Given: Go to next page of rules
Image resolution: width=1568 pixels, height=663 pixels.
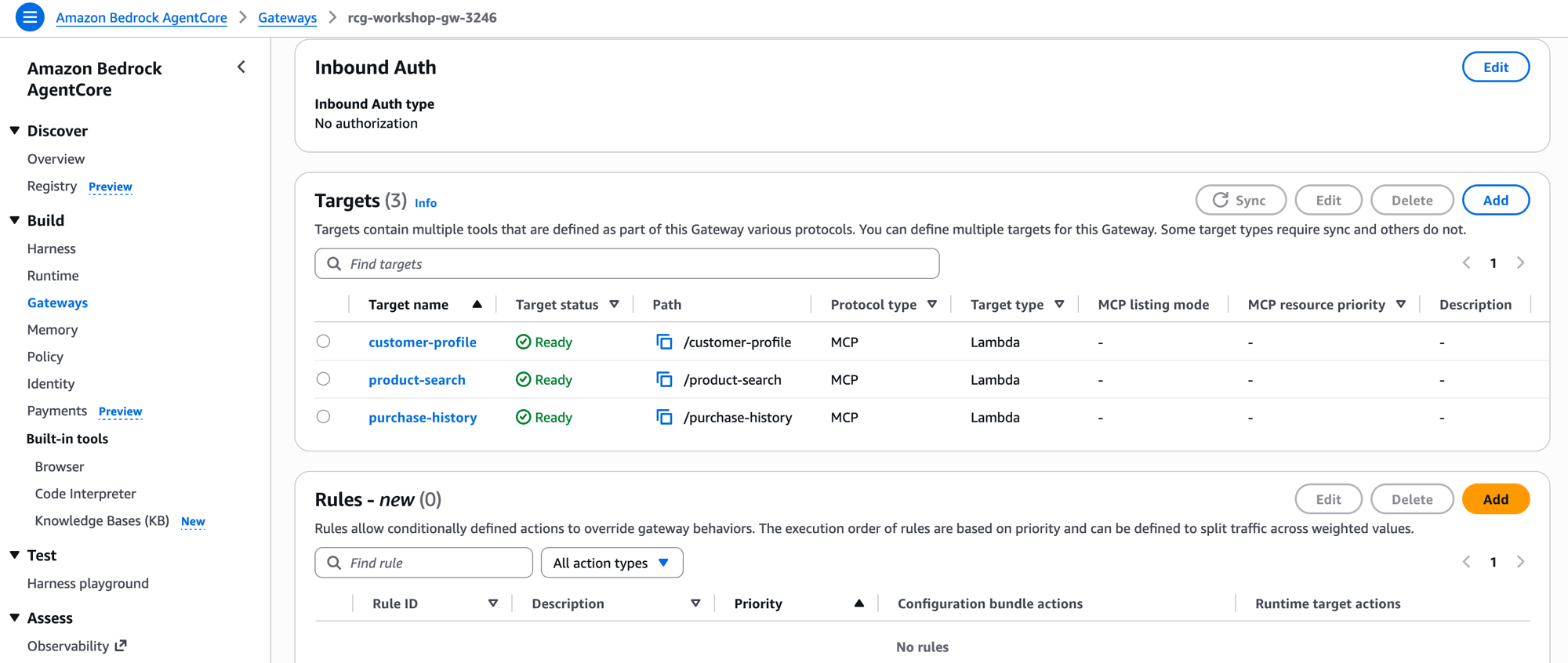Looking at the screenshot, I should (x=1521, y=562).
